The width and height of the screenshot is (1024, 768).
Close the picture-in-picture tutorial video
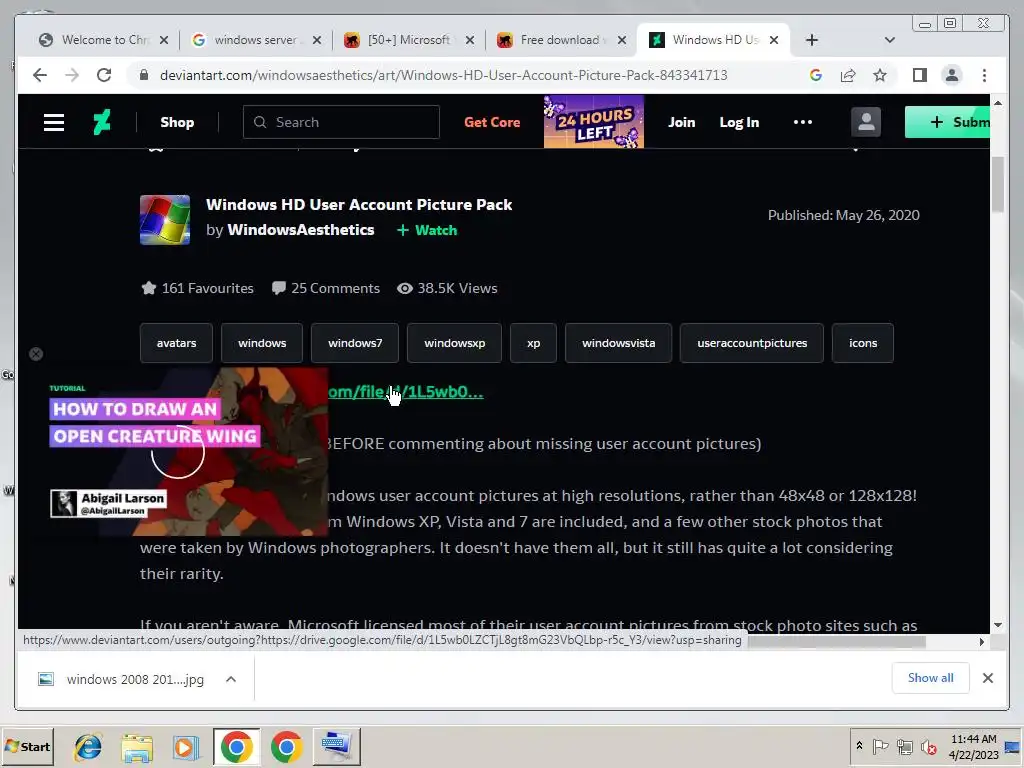coord(36,354)
